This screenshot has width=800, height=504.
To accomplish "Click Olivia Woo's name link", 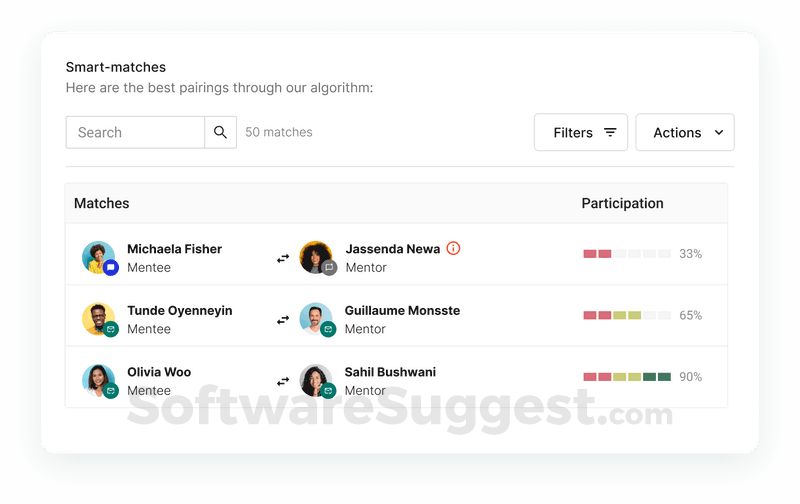I will [159, 372].
